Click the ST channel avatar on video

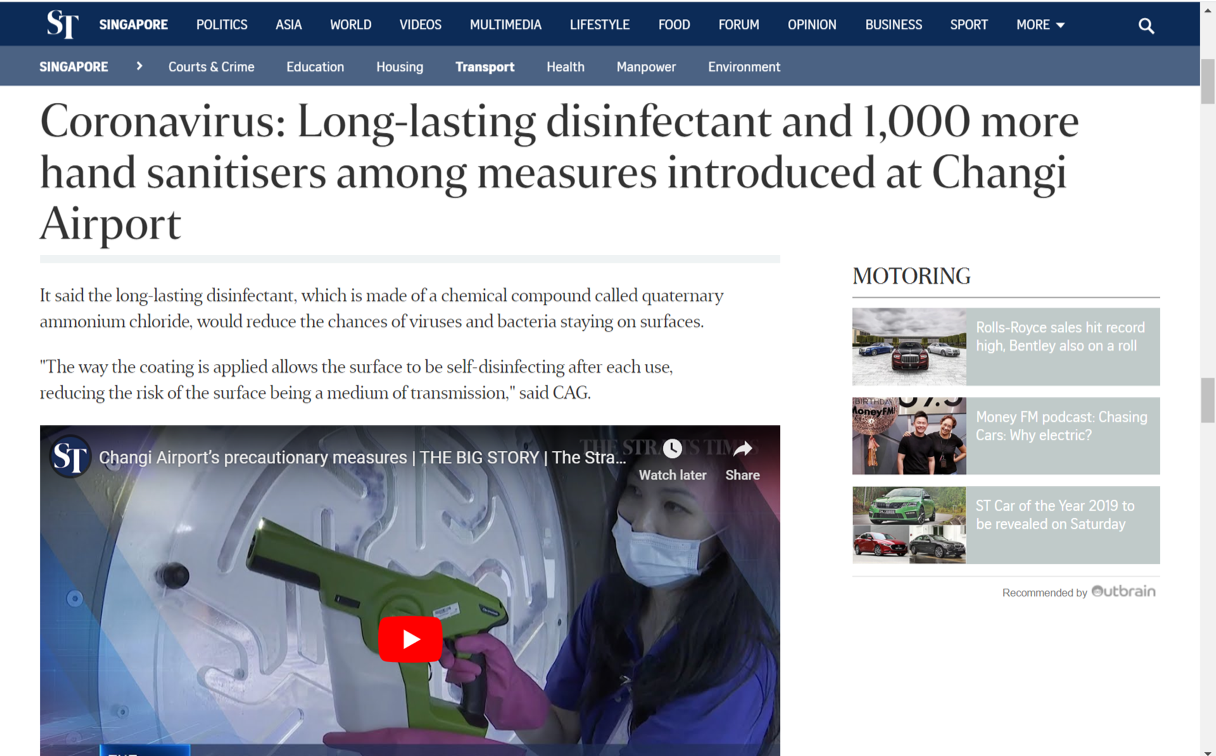[70, 458]
